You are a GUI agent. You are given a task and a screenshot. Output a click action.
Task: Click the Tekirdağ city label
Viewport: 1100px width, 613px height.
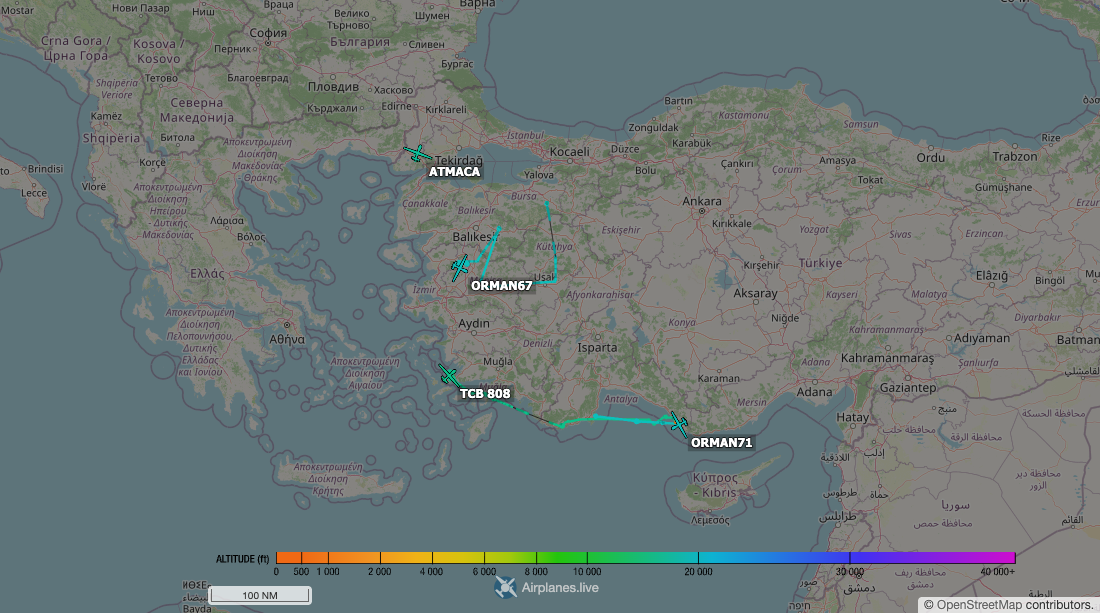459,160
